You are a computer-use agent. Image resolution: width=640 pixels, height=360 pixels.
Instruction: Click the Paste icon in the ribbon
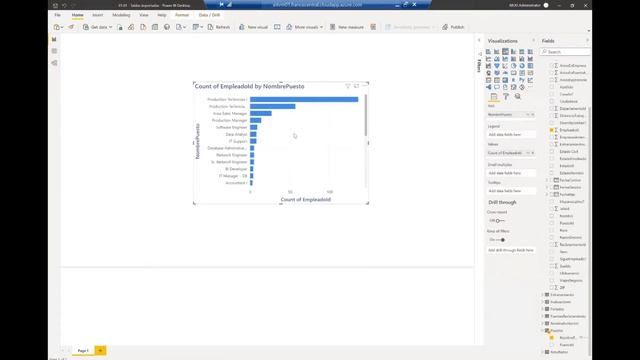click(56, 27)
